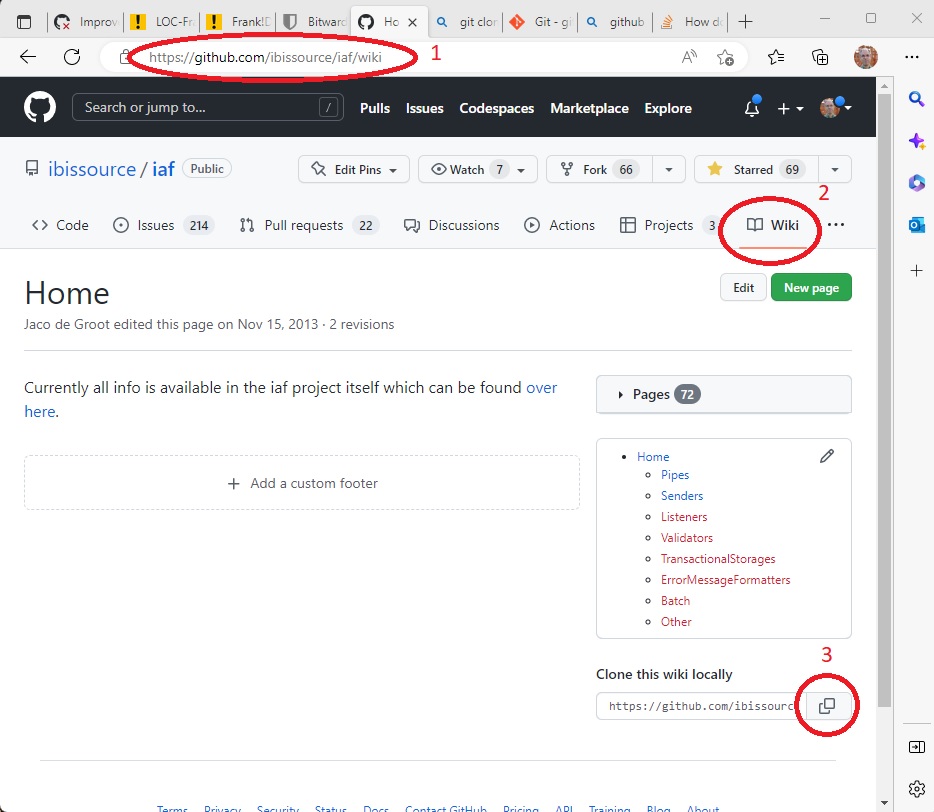The image size is (934, 812).
Task: Toggle the Starred button
Action: click(756, 170)
